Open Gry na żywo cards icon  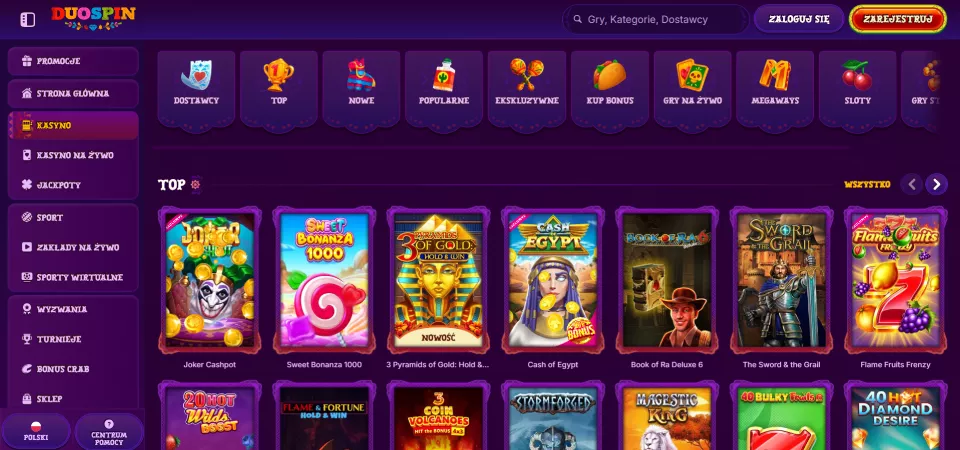692,75
